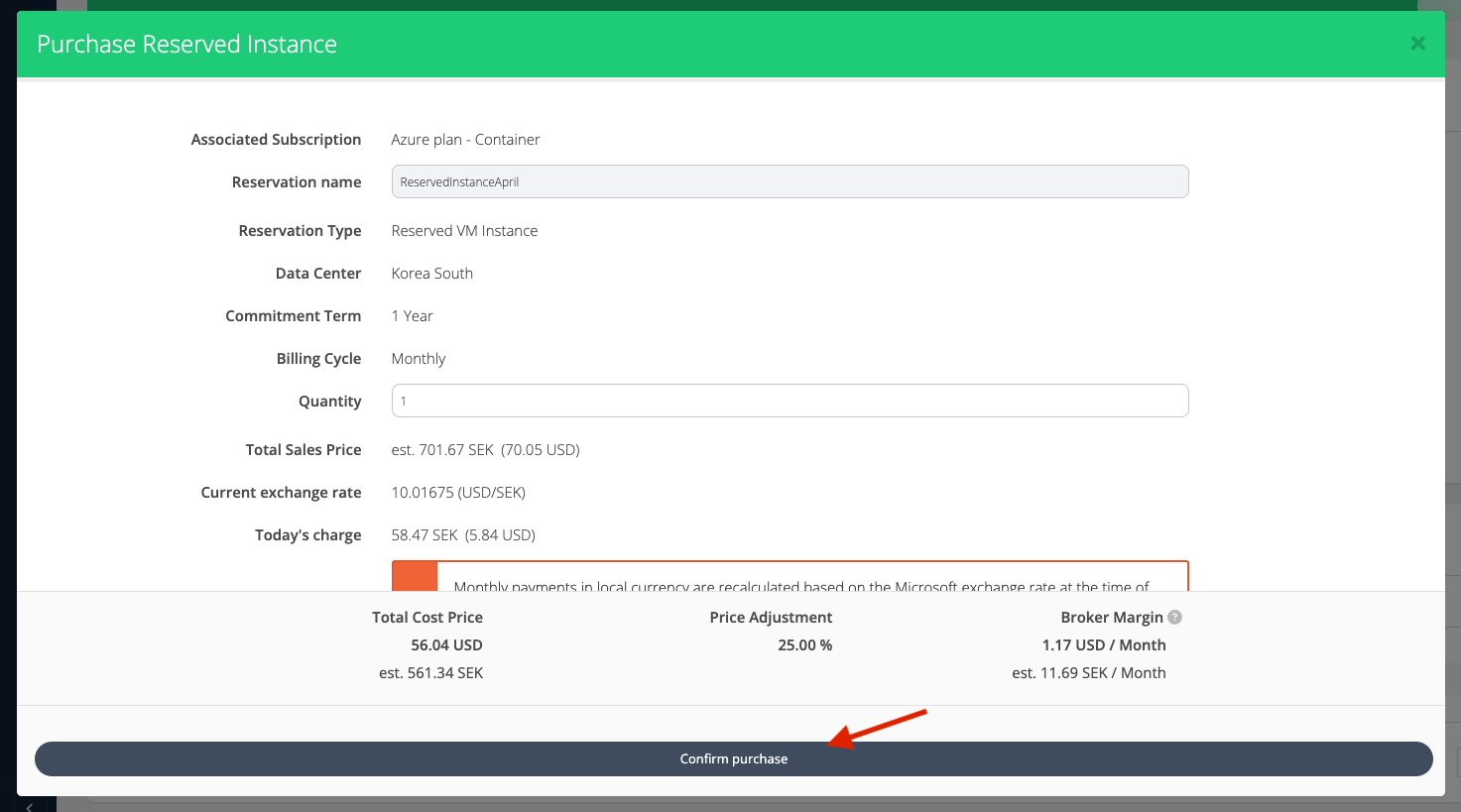The height and width of the screenshot is (812, 1461).
Task: Click the monthly payments warning message text
Action: 801,585
